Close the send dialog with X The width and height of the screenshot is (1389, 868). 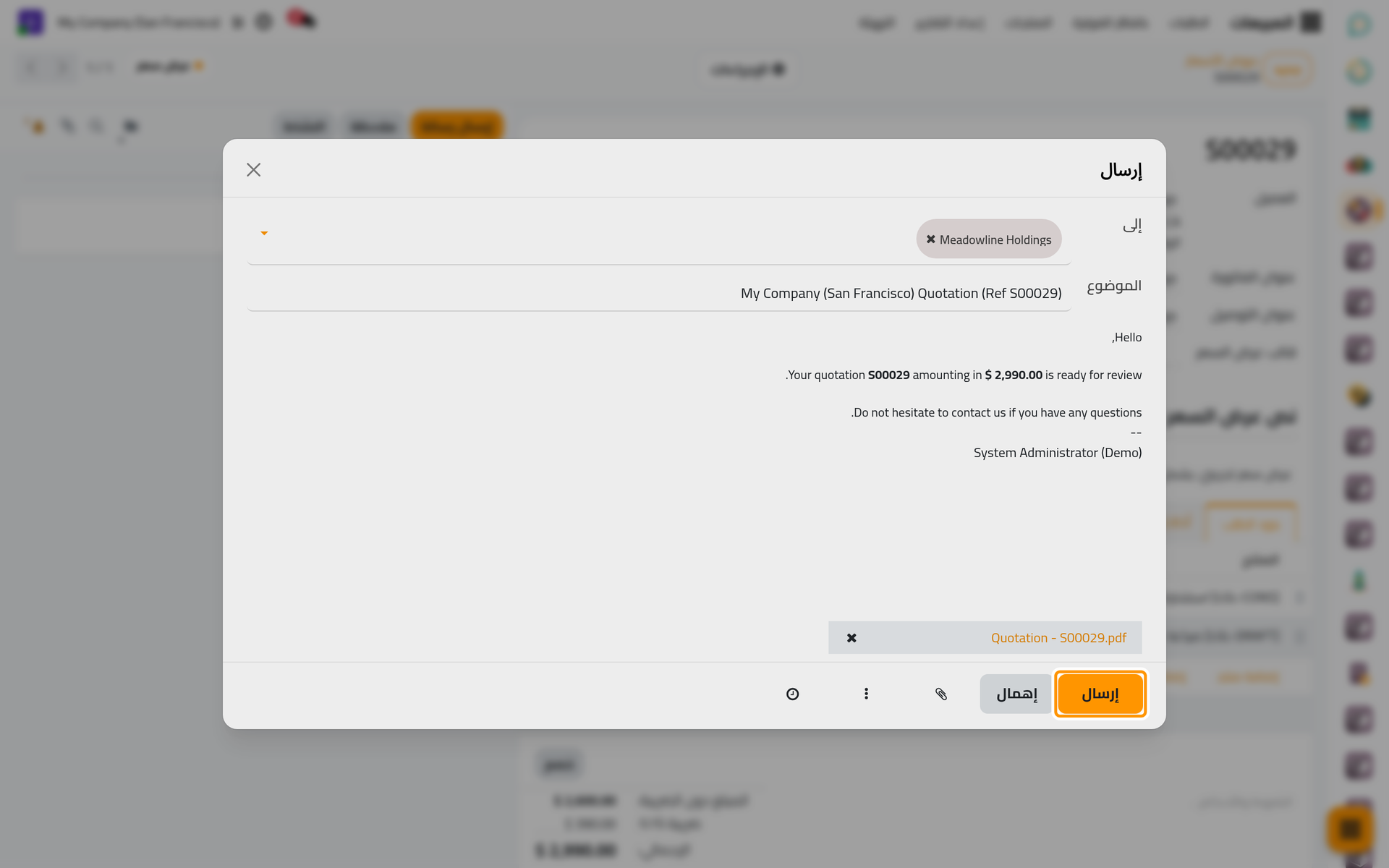[253, 169]
